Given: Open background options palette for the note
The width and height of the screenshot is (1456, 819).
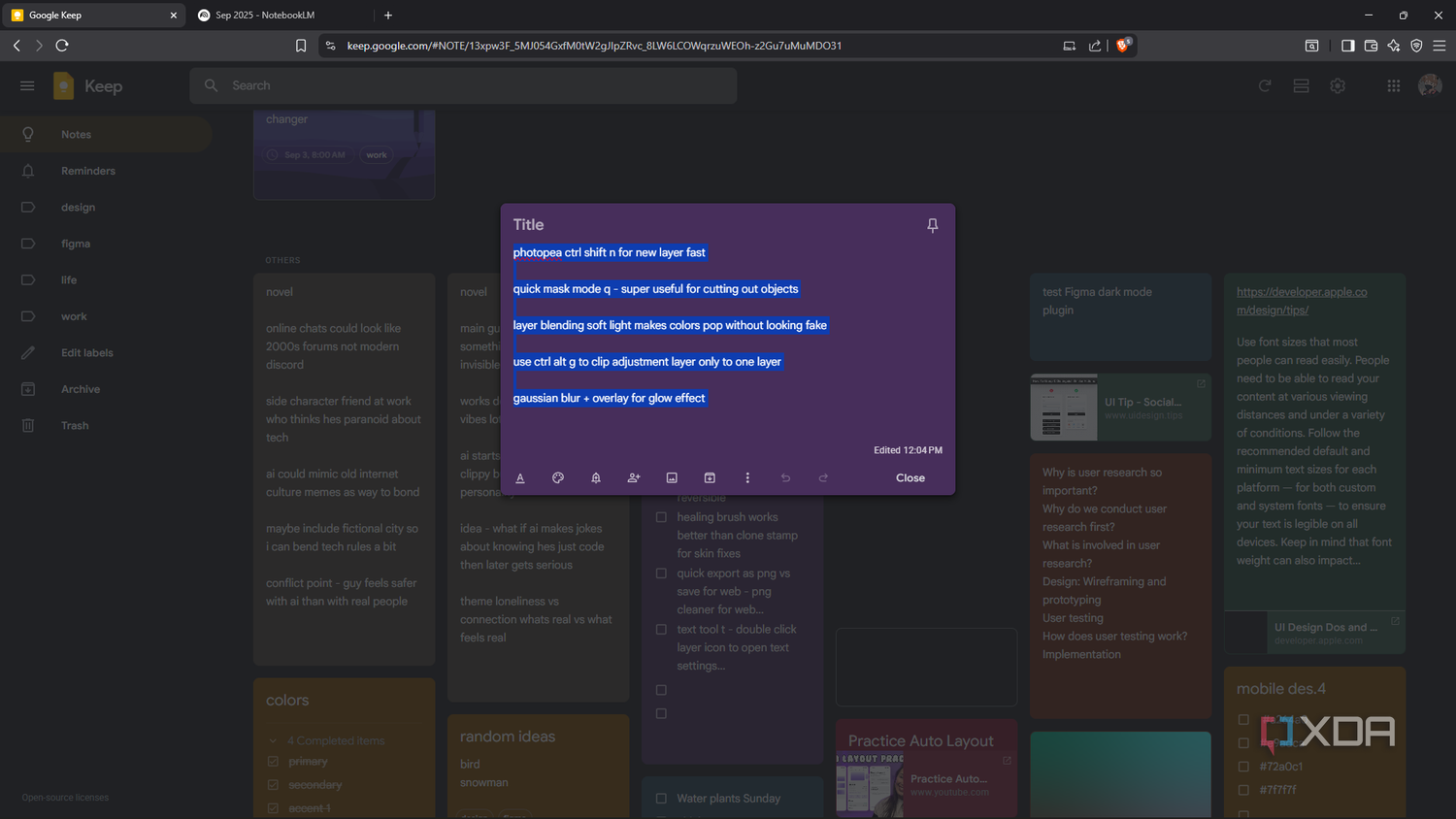Looking at the screenshot, I should [558, 477].
